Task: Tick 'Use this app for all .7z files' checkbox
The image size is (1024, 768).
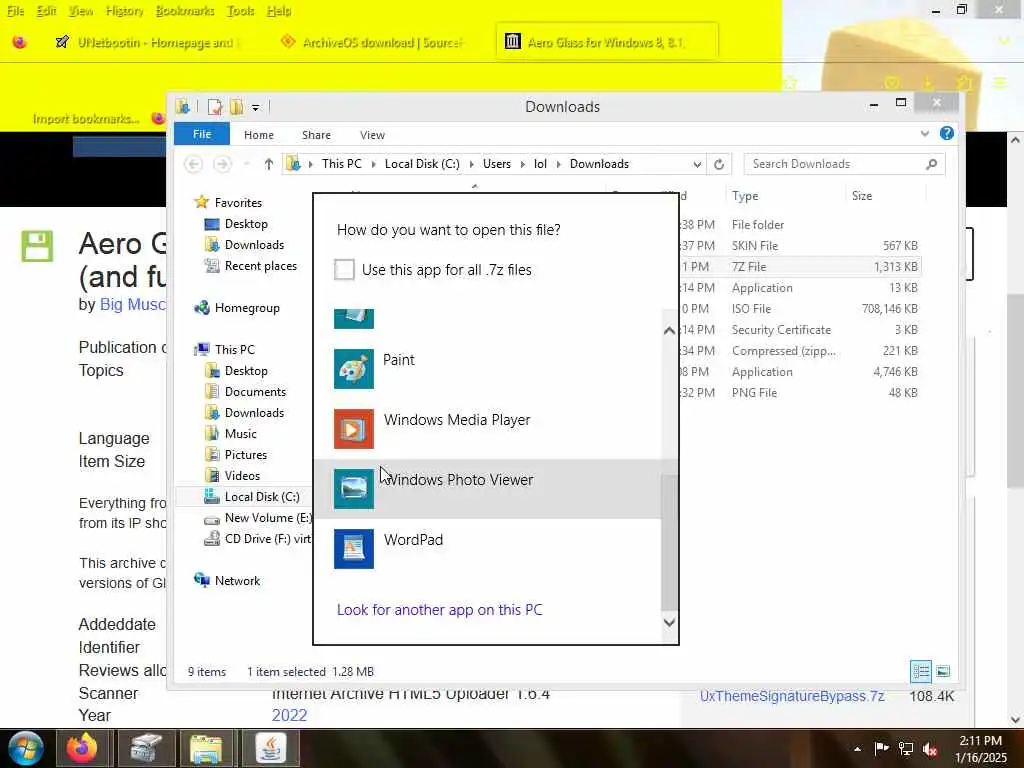Action: point(344,269)
